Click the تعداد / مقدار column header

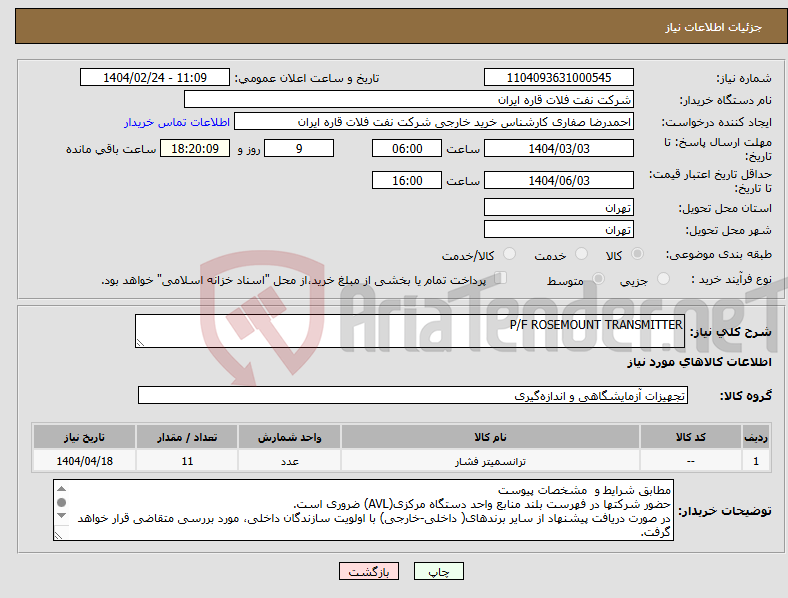(187, 437)
